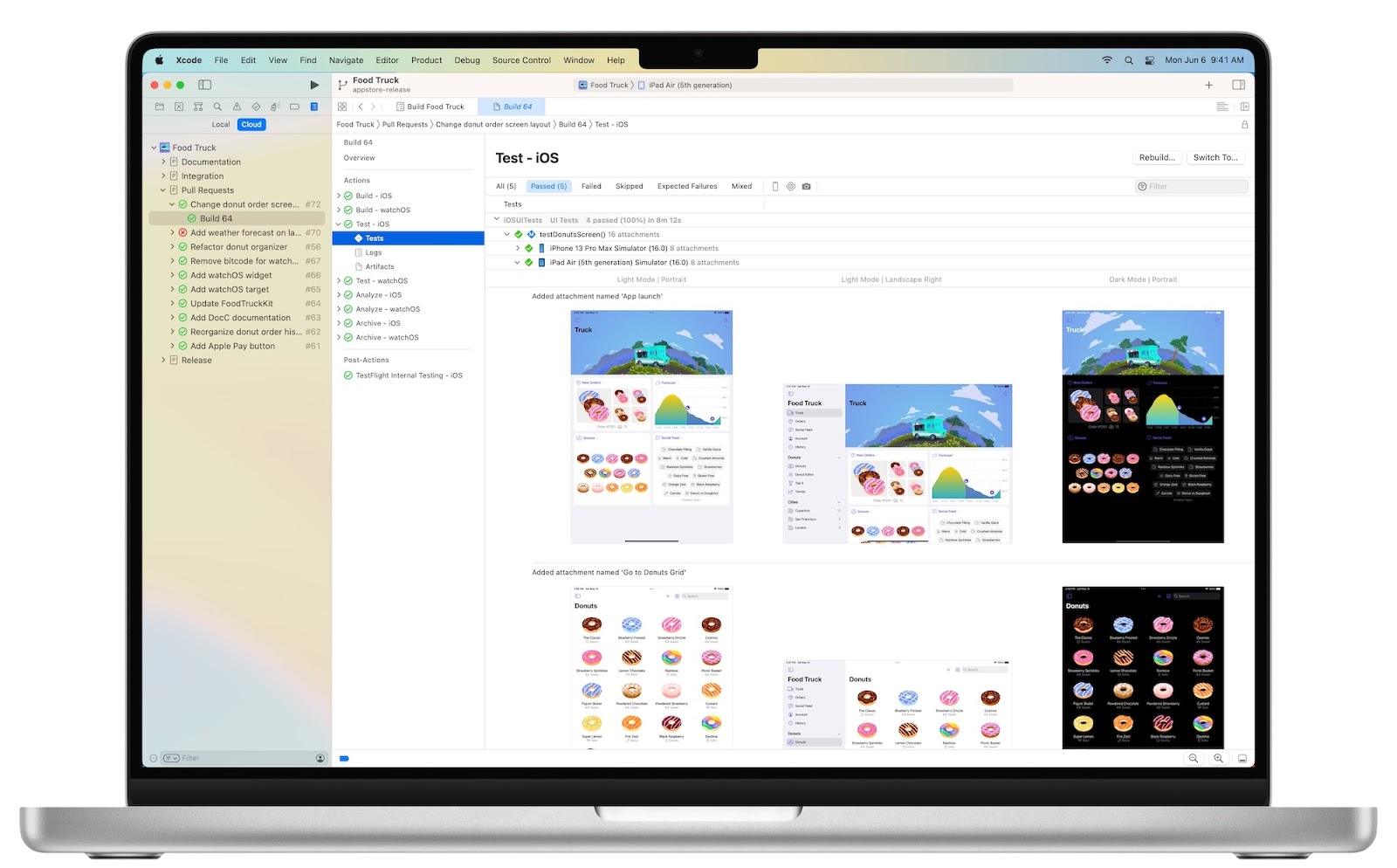Show only Failed tests
Viewport: 1397px width, 868px height.
tap(591, 186)
